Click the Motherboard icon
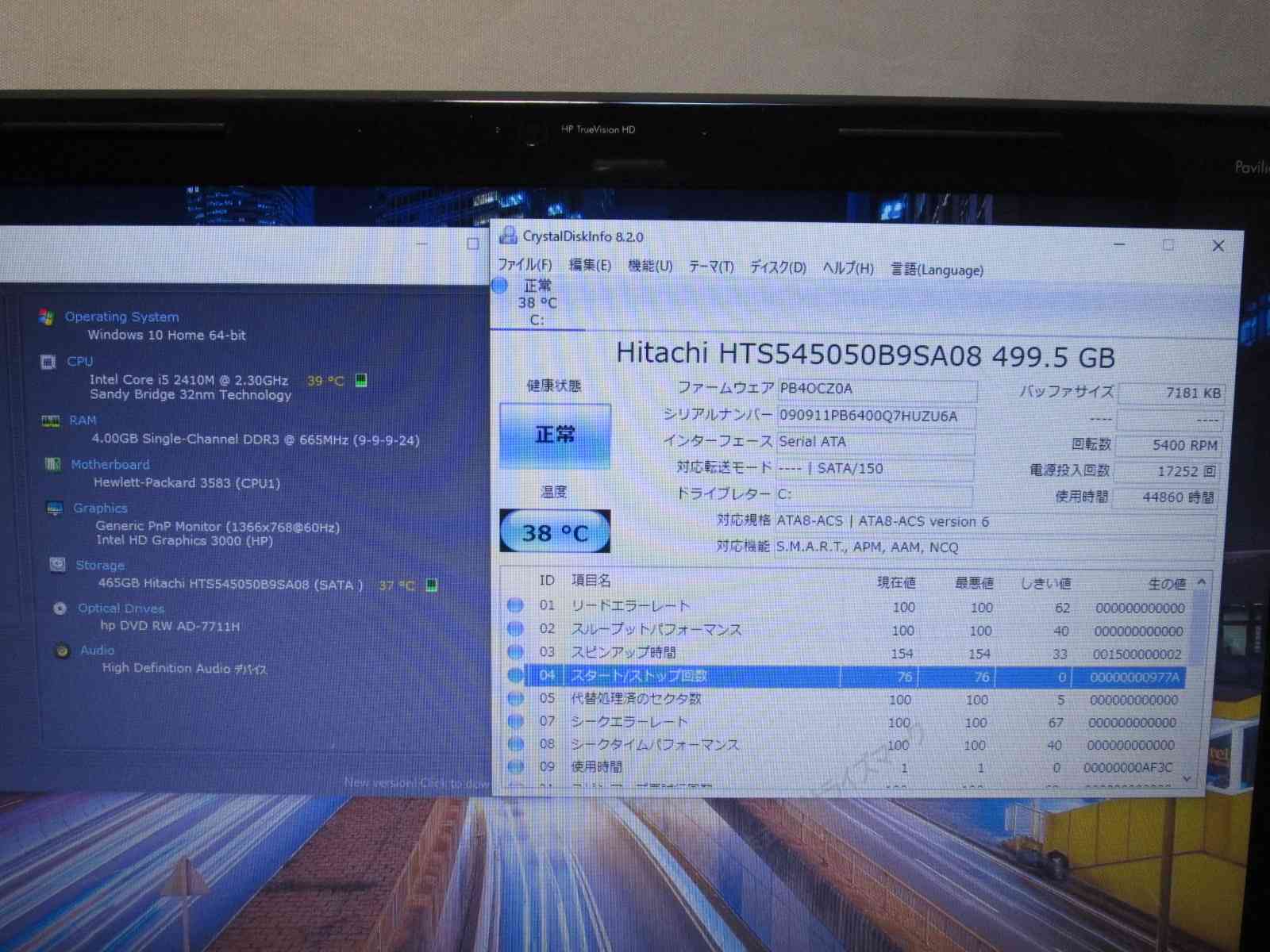1270x952 pixels. click(52, 464)
